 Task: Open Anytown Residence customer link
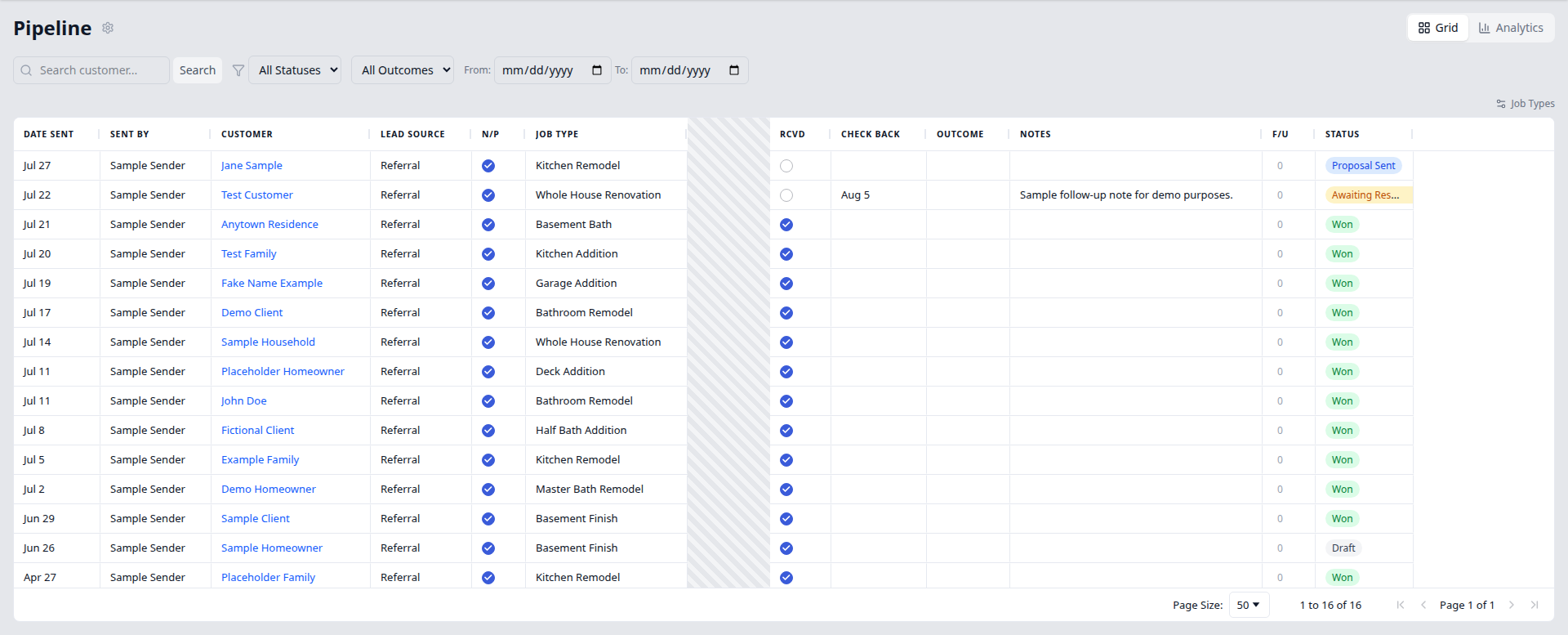[269, 224]
